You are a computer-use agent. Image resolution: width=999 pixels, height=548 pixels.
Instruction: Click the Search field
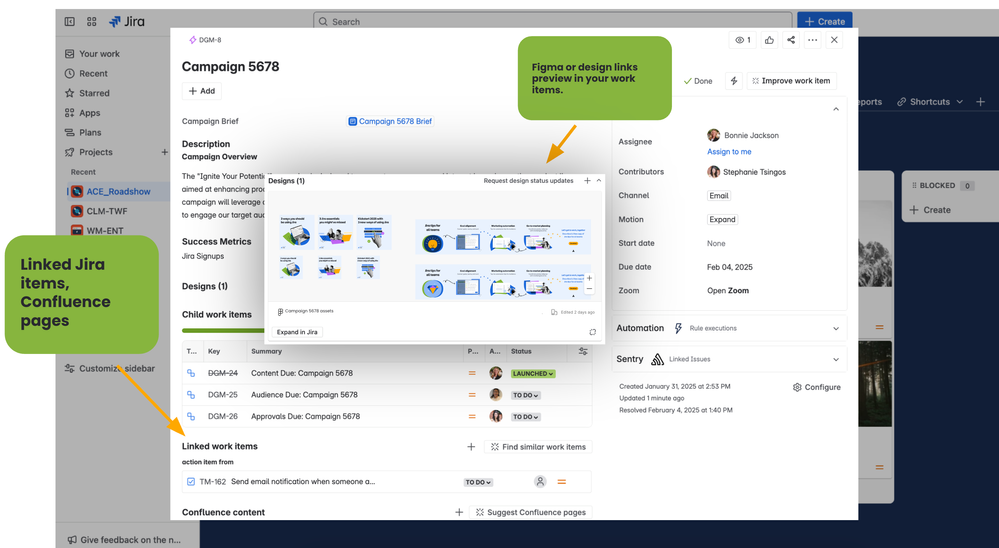(x=552, y=22)
